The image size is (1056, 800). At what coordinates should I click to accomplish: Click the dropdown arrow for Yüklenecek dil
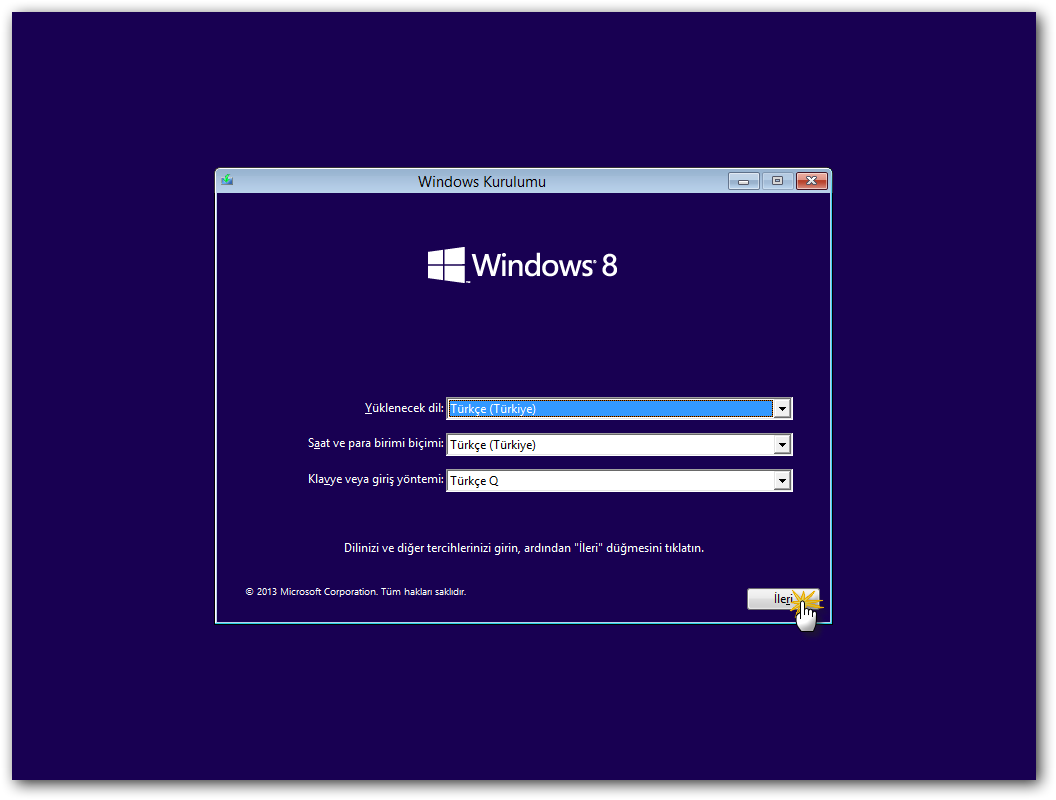(x=783, y=408)
